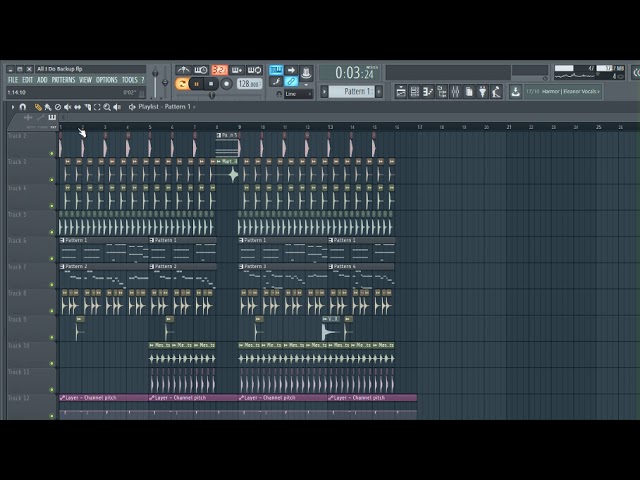Expand arrow beneath the multilink icon
This screenshot has width=640, height=480.
pos(306,84)
